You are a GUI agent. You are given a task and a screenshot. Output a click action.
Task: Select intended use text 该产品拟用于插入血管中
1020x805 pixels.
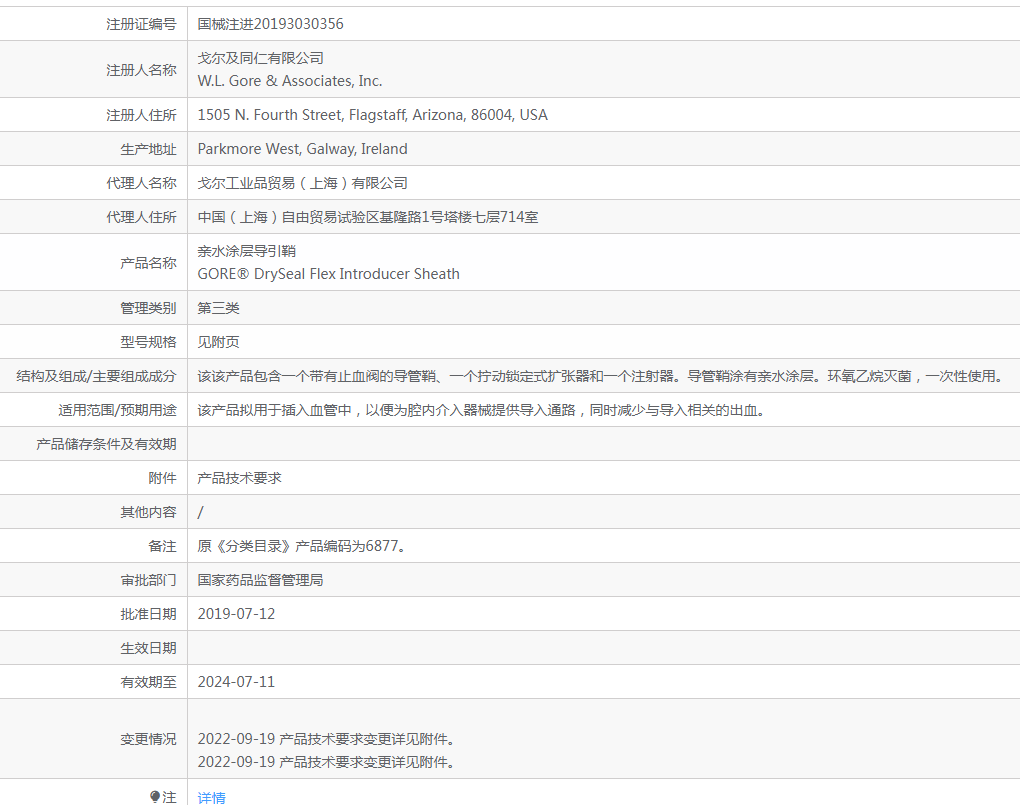[x=481, y=410]
